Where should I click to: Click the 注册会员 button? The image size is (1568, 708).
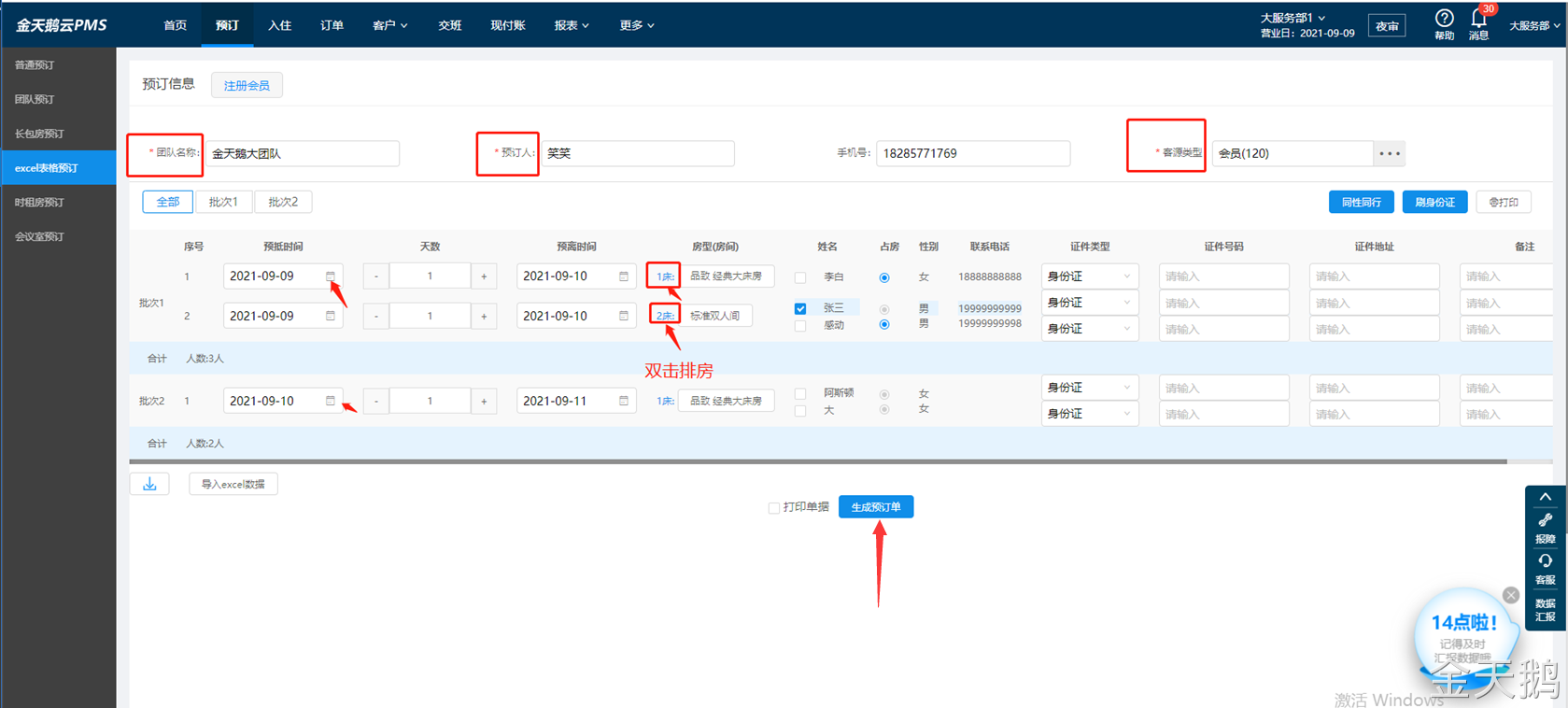click(247, 85)
